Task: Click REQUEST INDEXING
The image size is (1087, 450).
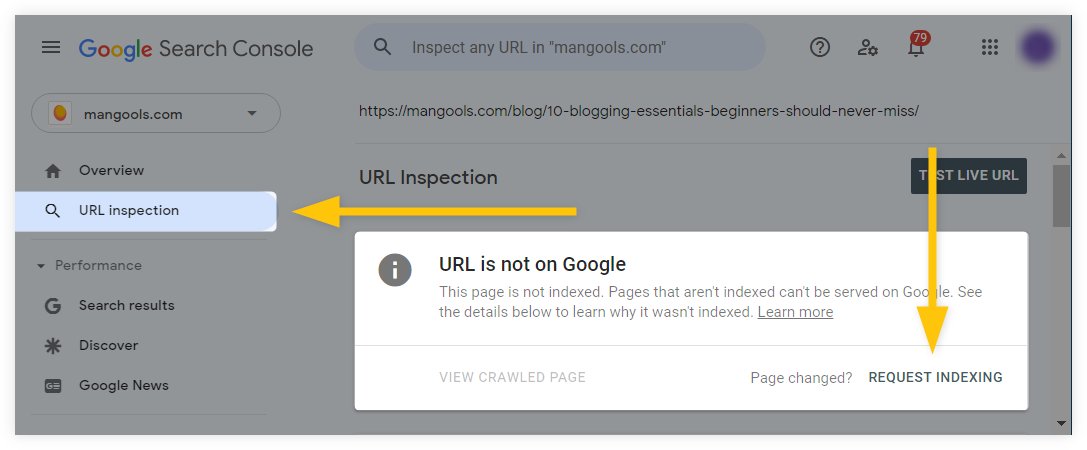Action: 935,377
